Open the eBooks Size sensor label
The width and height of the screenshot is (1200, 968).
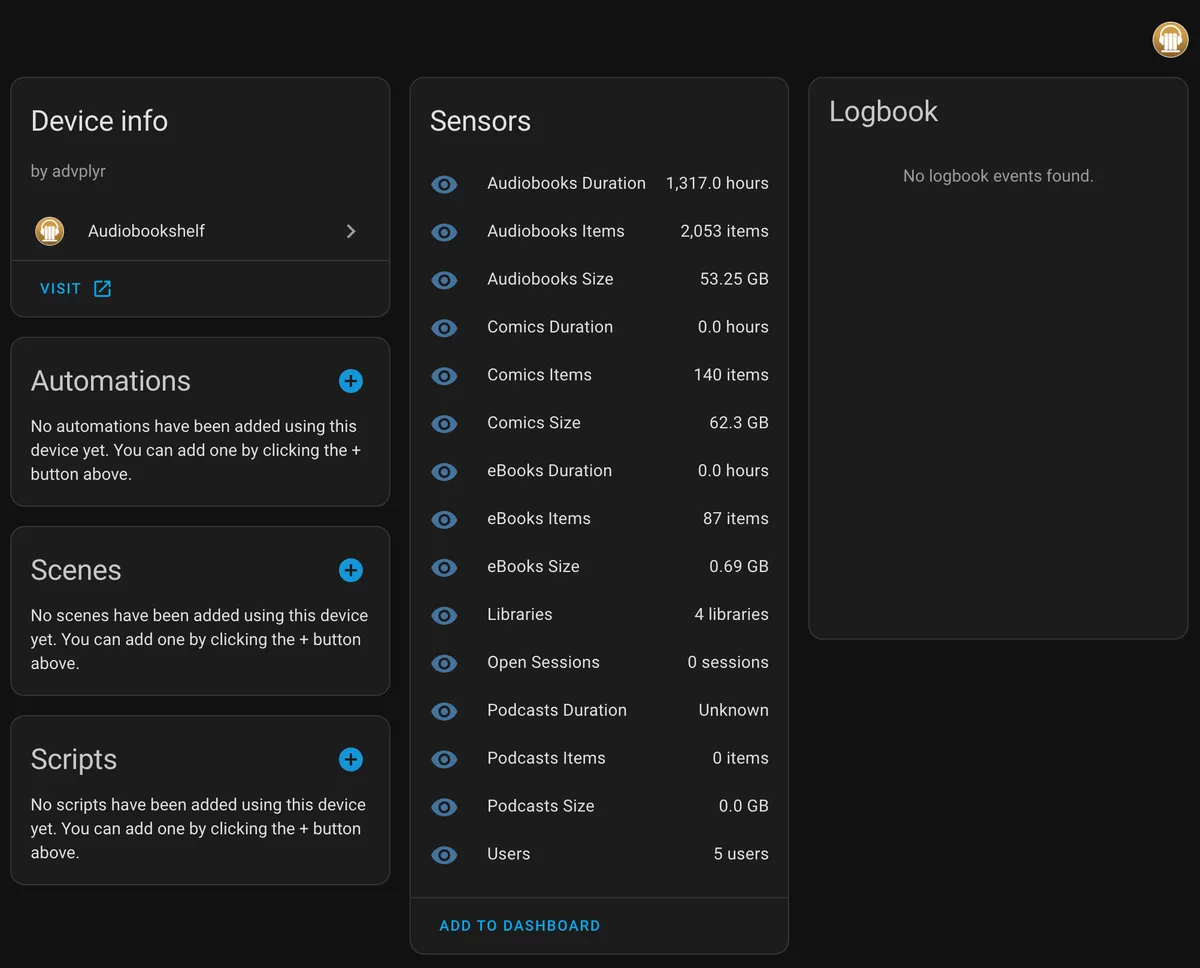533,567
